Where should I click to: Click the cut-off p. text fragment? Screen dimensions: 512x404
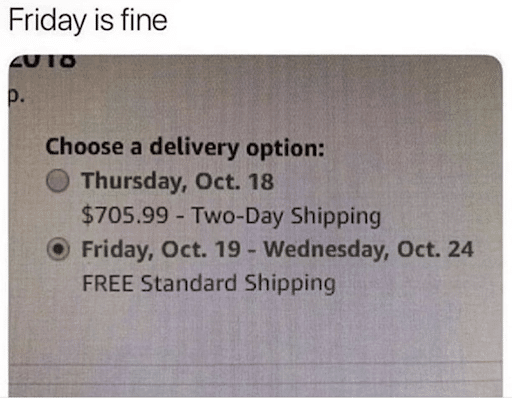[x=16, y=97]
